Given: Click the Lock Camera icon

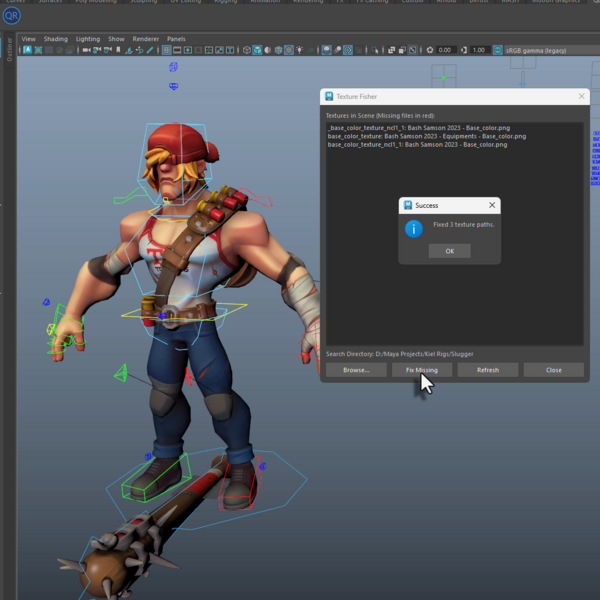Looking at the screenshot, I should point(97,50).
